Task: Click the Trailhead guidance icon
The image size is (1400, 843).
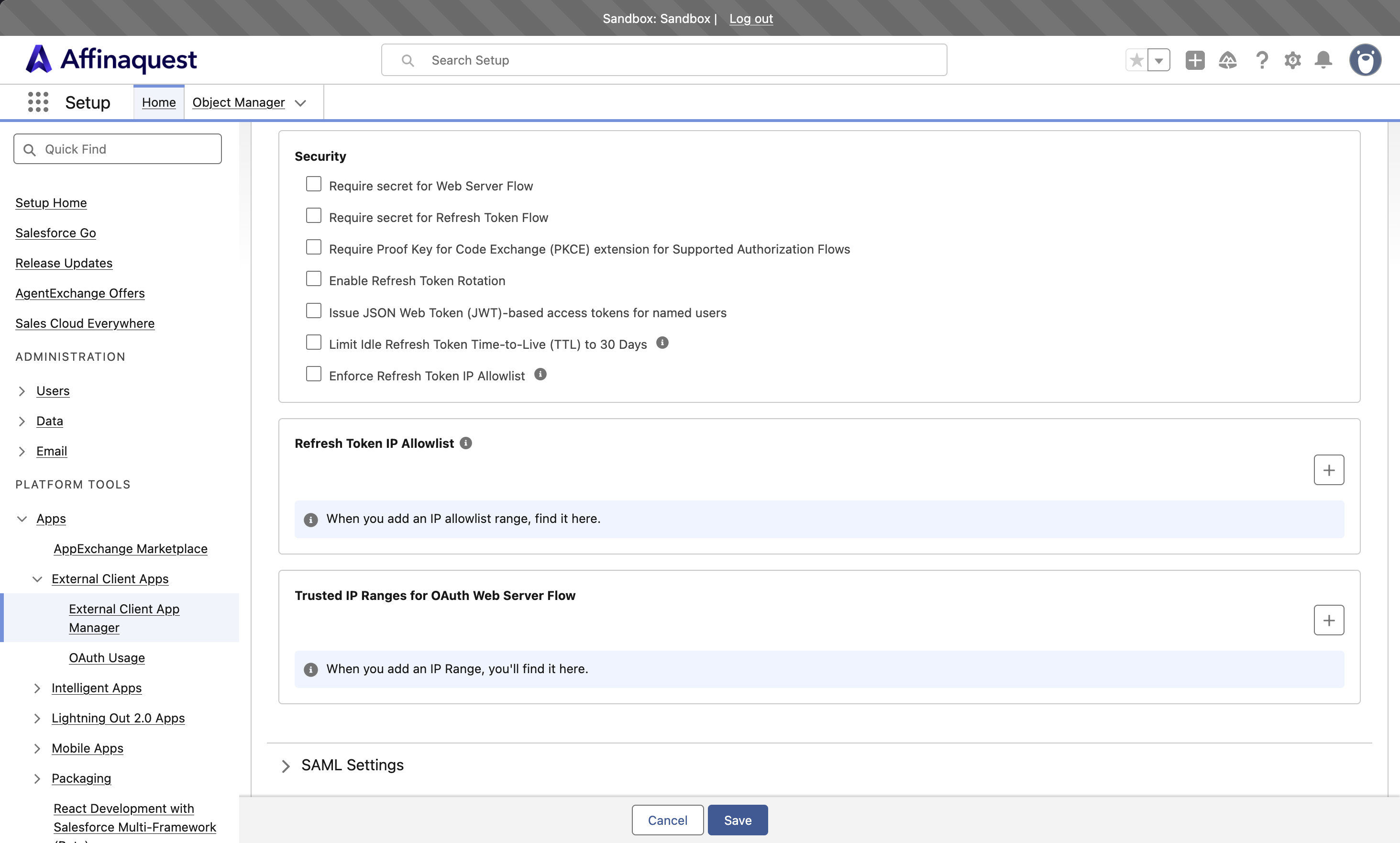Action: (1227, 60)
